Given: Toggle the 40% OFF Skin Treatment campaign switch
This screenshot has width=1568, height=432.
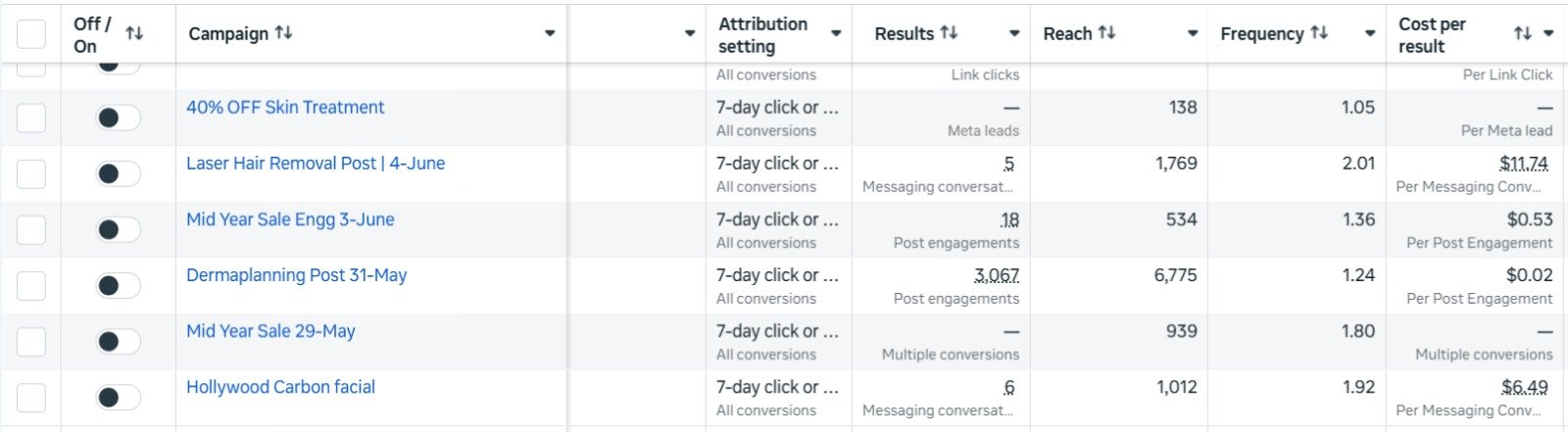Looking at the screenshot, I should point(118,118).
